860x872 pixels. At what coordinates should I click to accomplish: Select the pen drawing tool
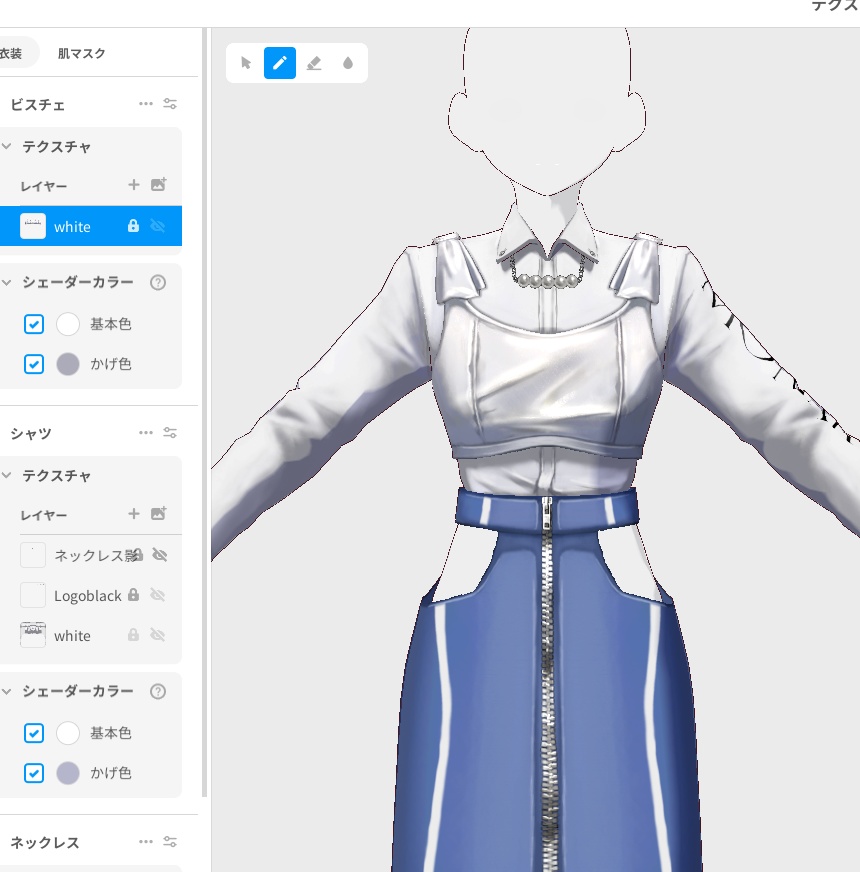pos(280,63)
